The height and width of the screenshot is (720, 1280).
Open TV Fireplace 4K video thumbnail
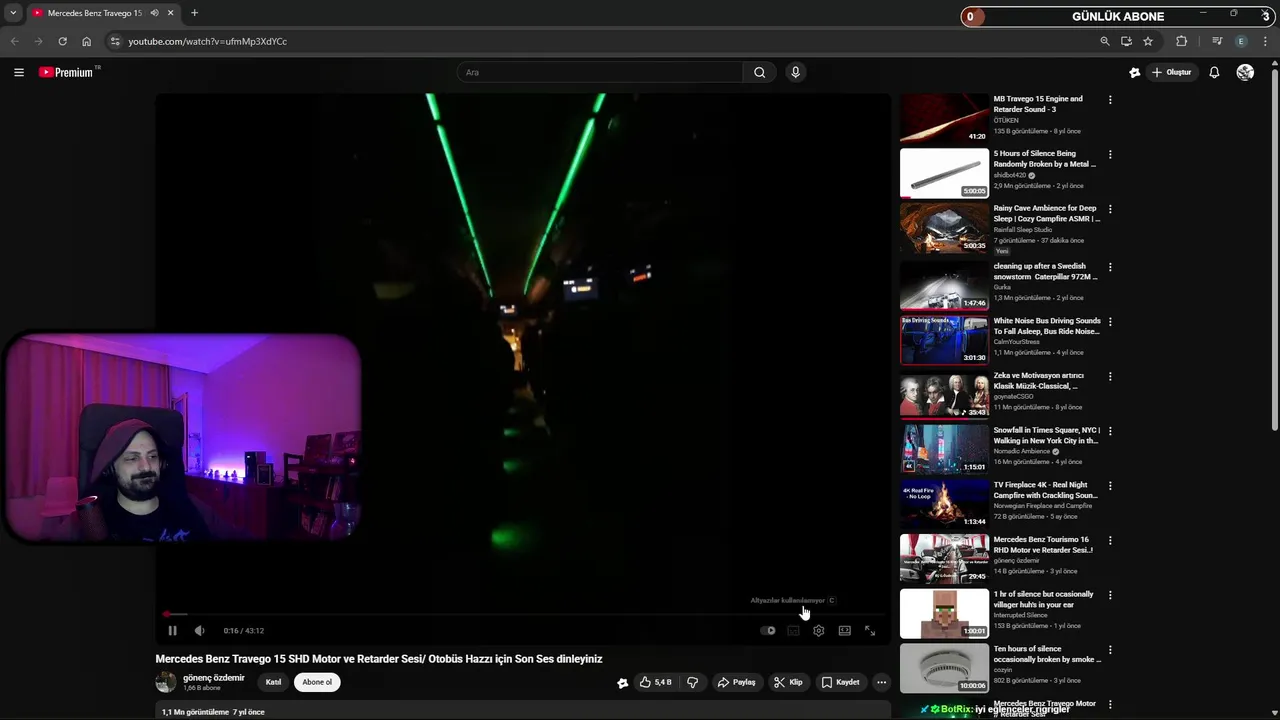944,504
